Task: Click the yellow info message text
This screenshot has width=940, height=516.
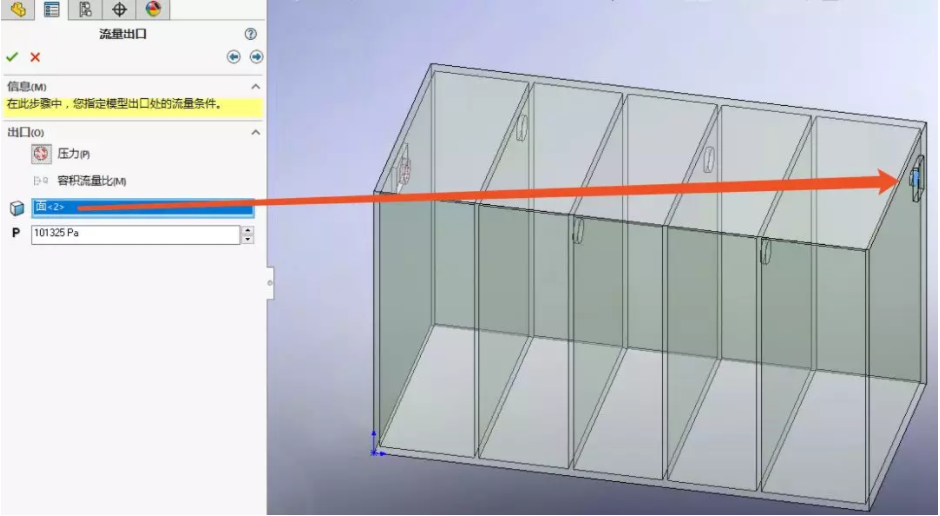Action: tap(115, 104)
